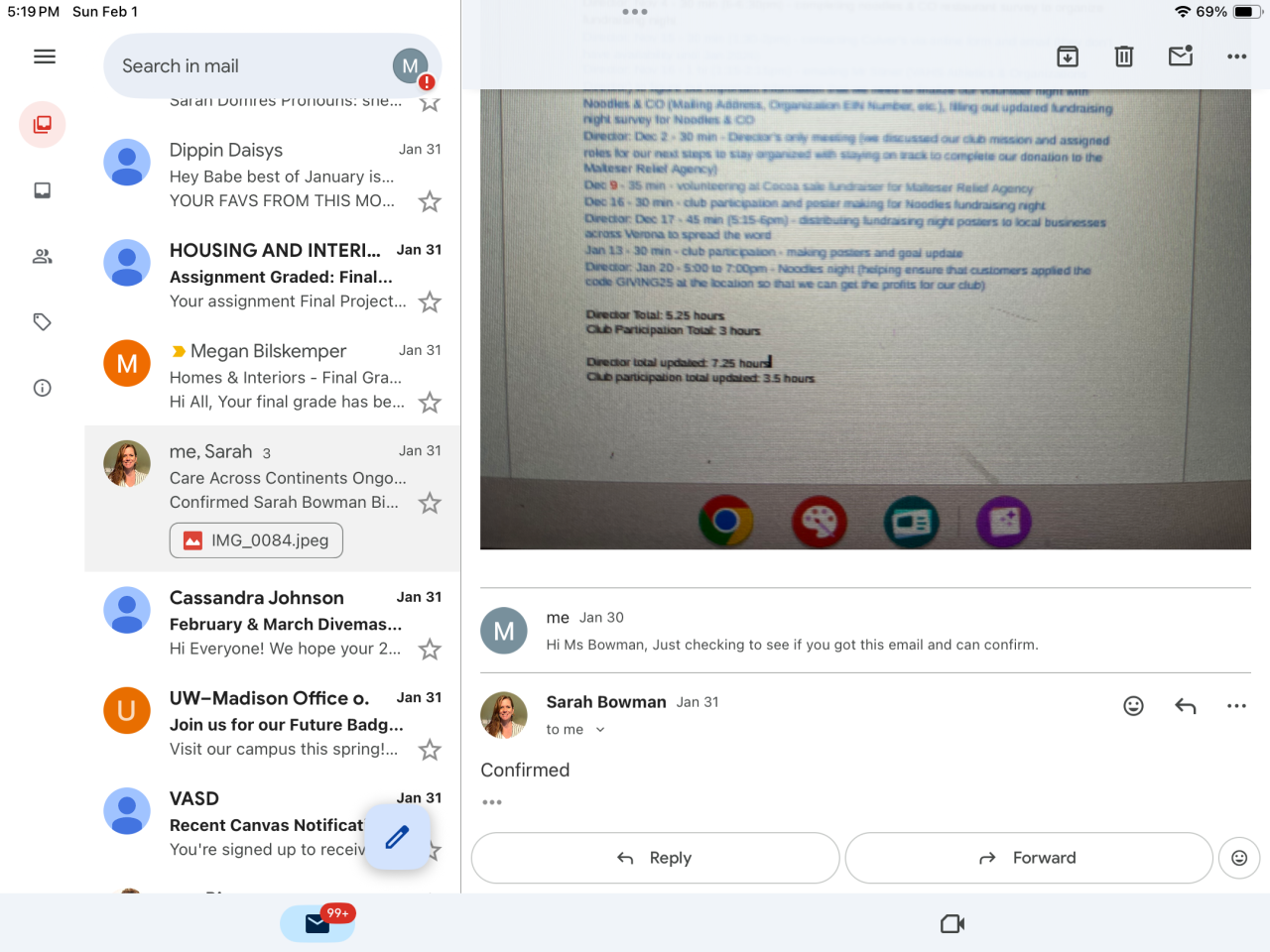Add emoji reaction to Sarah Bowman's message
Viewport: 1270px width, 952px height.
[1134, 706]
